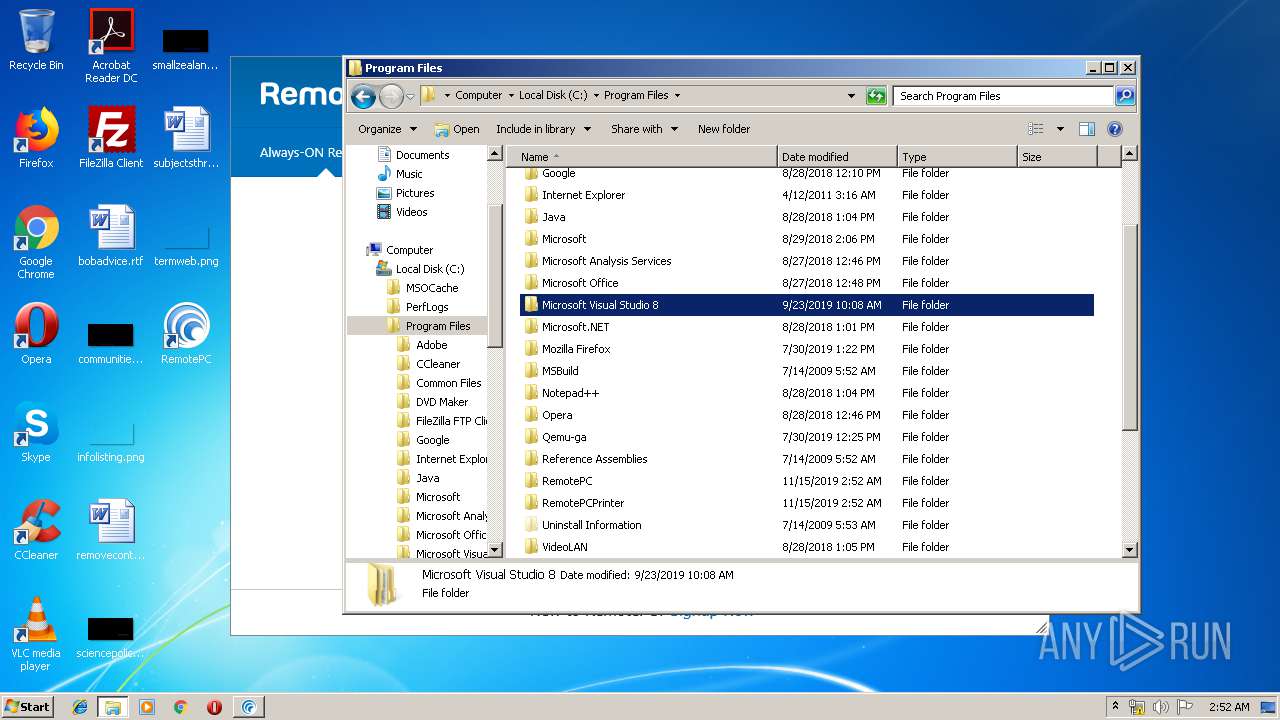Expand Local Disk (C:) breadcrumb arrow
Screen dimensions: 1280x720
(x=596, y=96)
